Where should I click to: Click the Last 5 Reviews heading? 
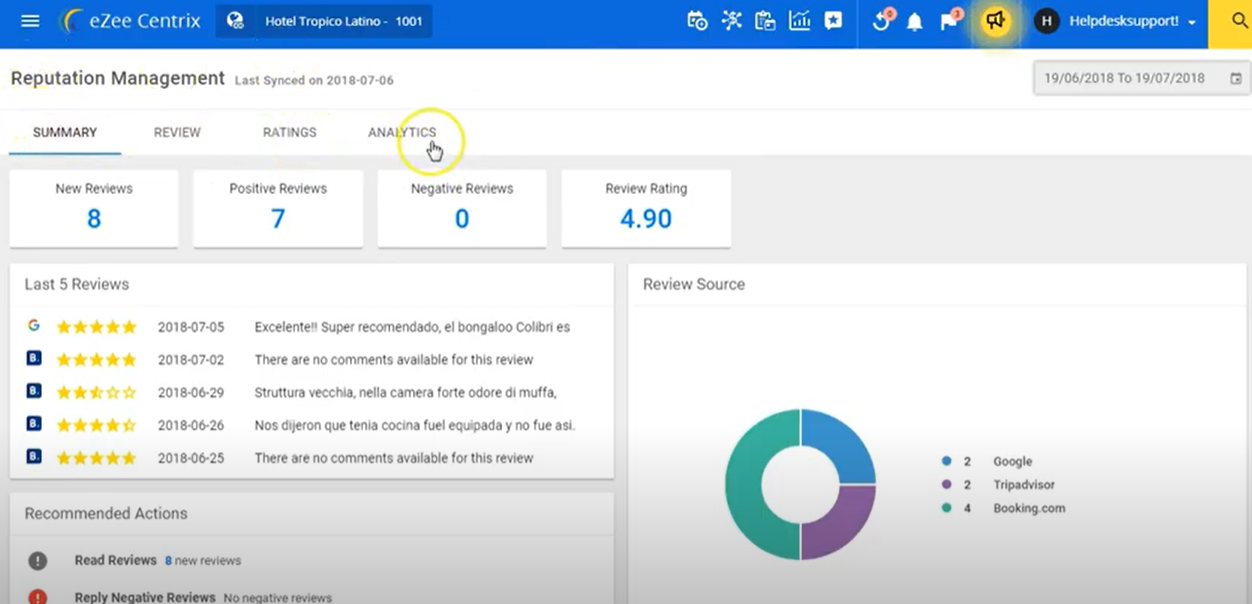pos(77,284)
